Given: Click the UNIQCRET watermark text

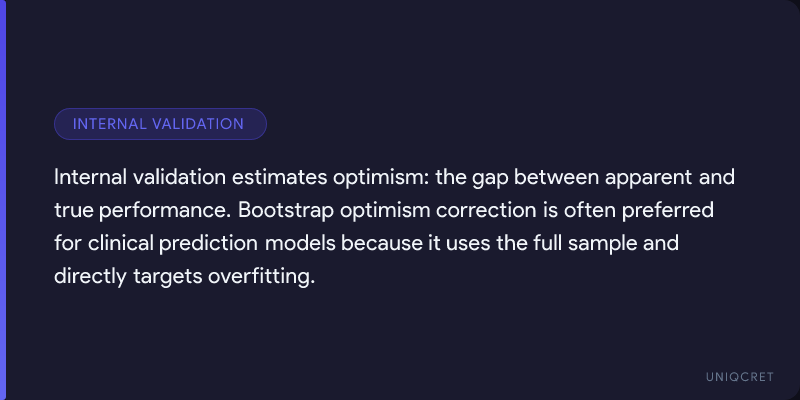Looking at the screenshot, I should (738, 374).
